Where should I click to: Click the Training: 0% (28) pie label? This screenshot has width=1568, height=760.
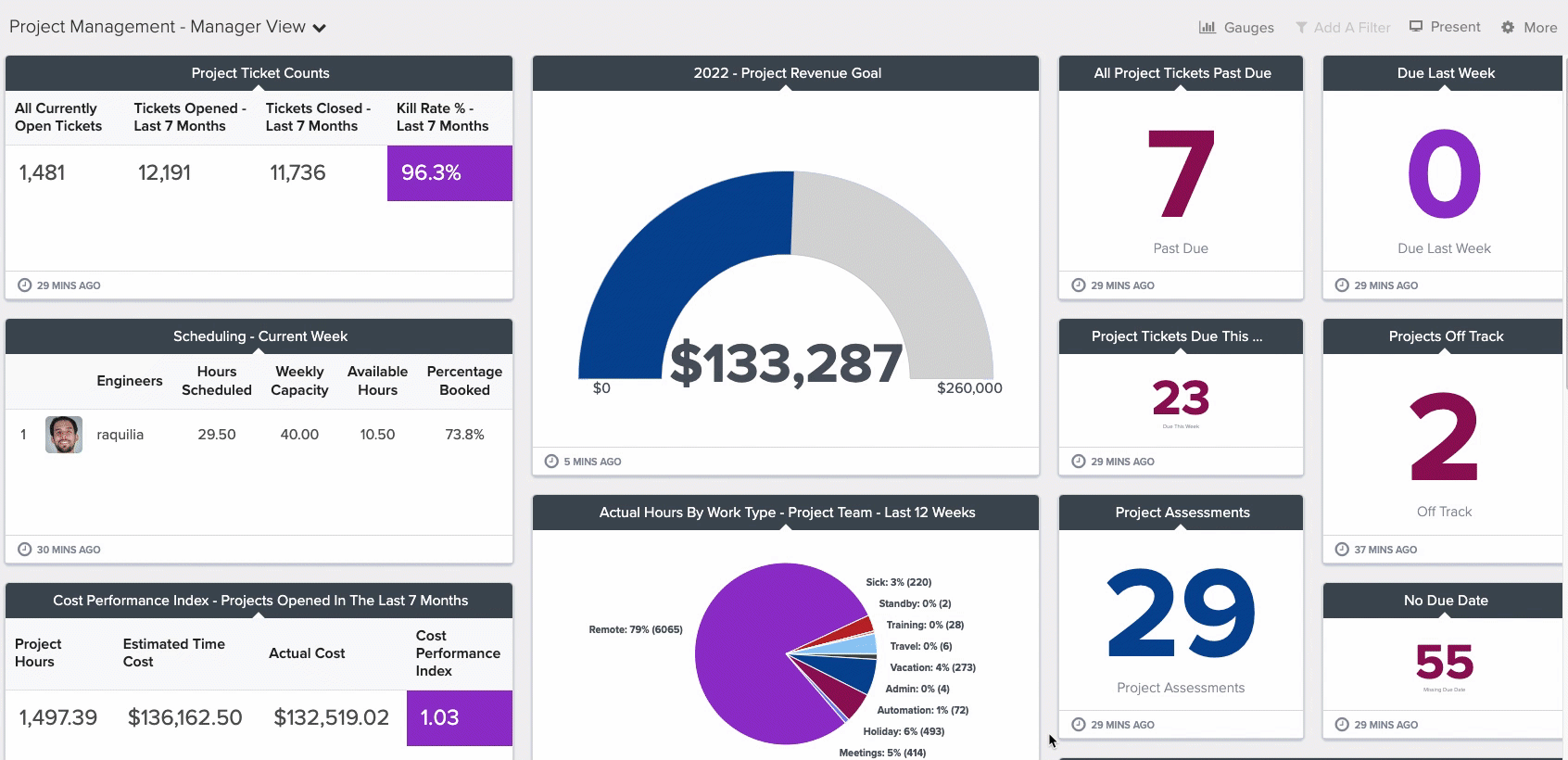coord(925,626)
